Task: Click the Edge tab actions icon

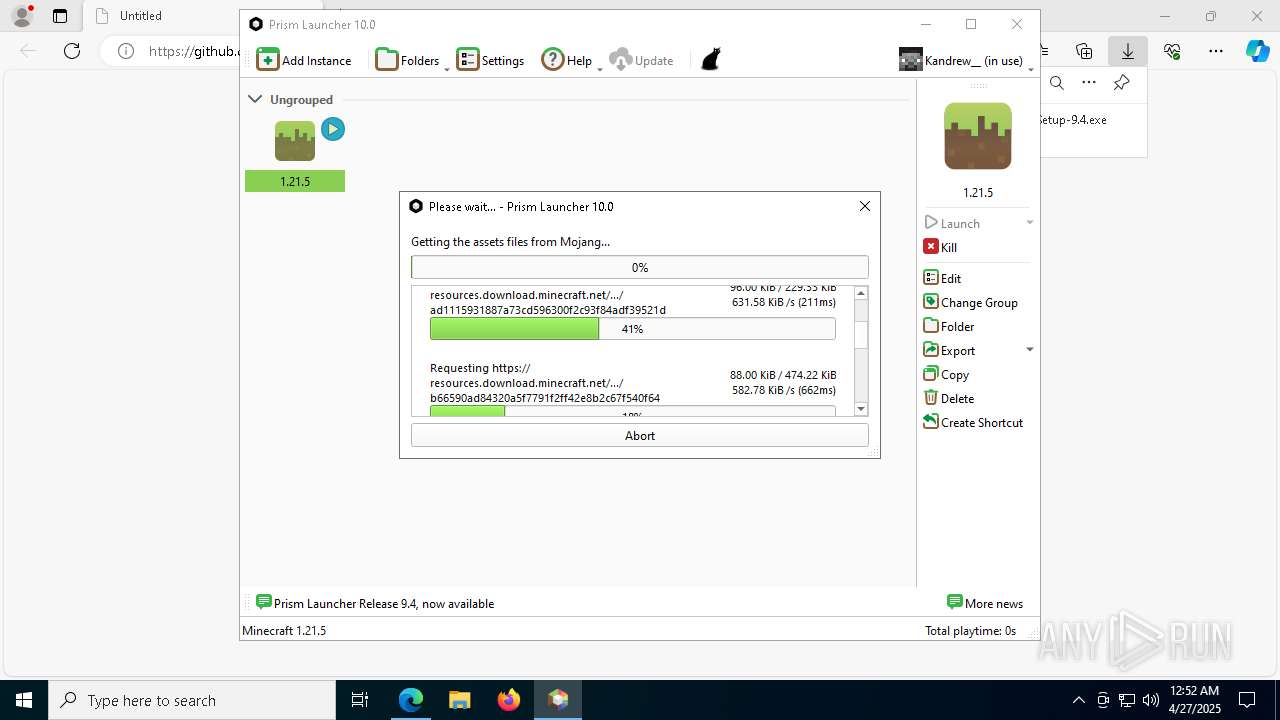Action: click(x=60, y=16)
